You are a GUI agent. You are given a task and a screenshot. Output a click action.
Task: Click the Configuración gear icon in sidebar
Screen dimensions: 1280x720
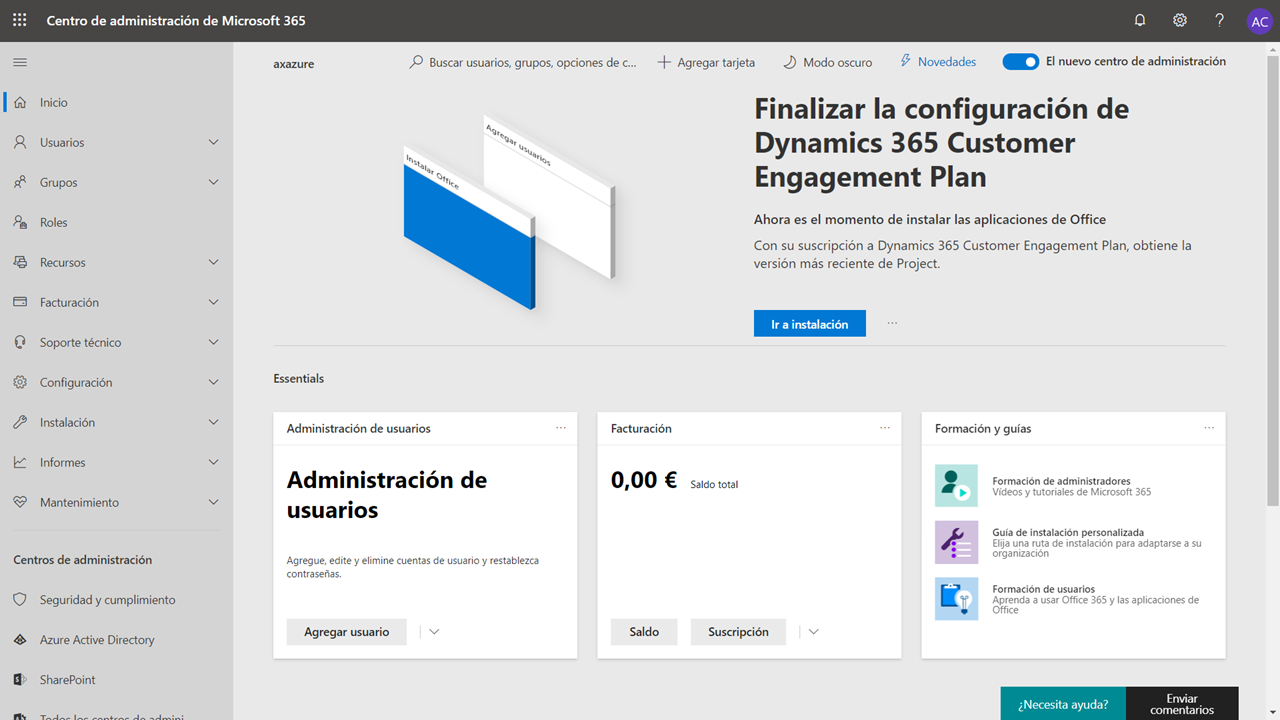[20, 382]
